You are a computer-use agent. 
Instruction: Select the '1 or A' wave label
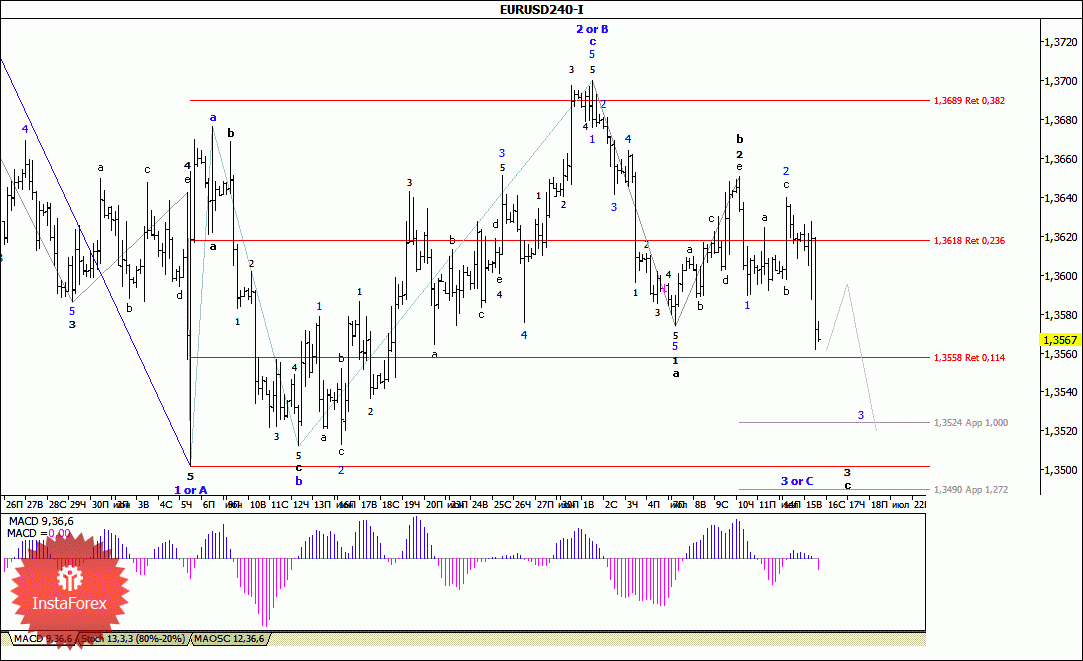191,490
